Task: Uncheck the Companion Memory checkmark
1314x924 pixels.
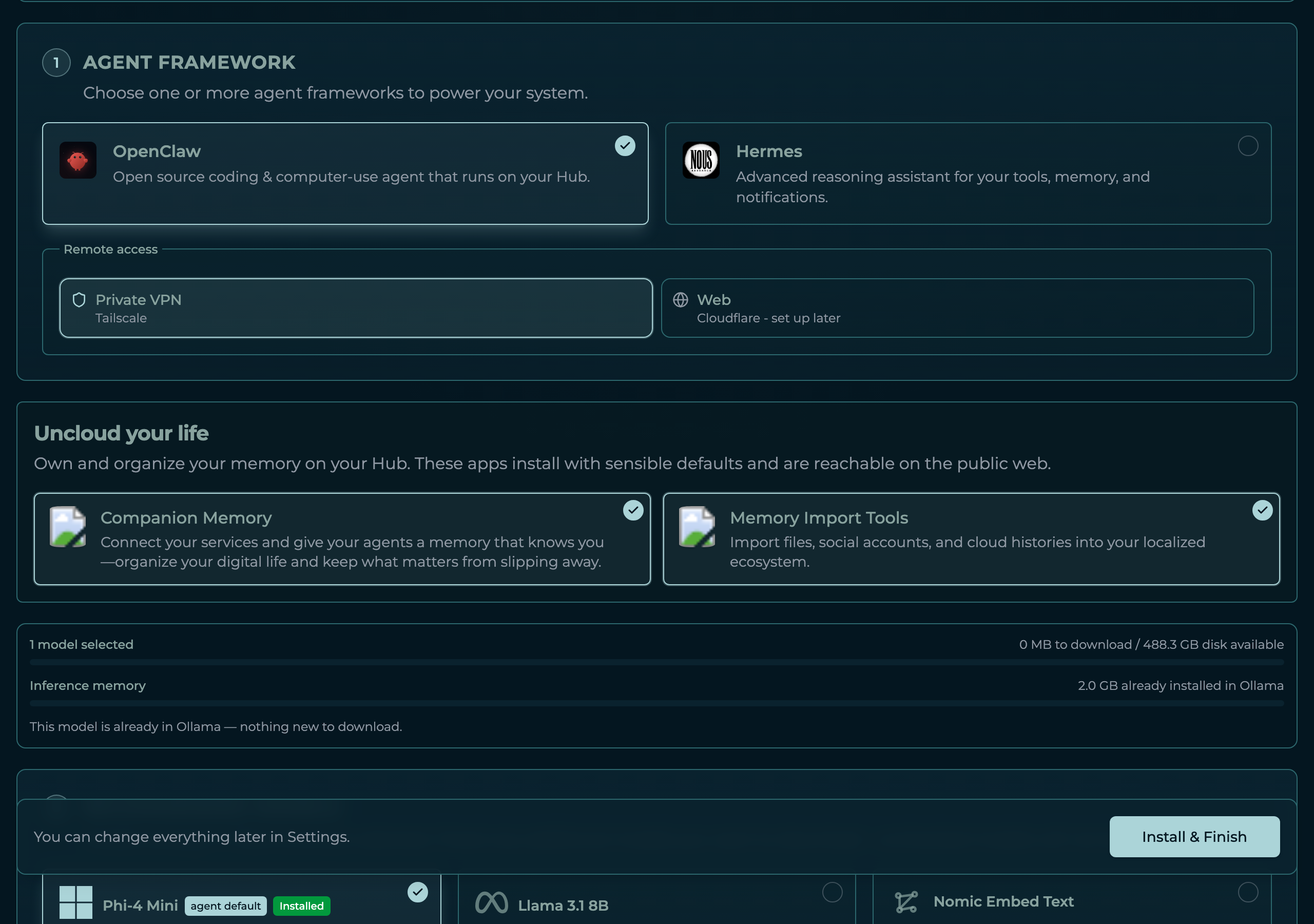Action: point(633,510)
